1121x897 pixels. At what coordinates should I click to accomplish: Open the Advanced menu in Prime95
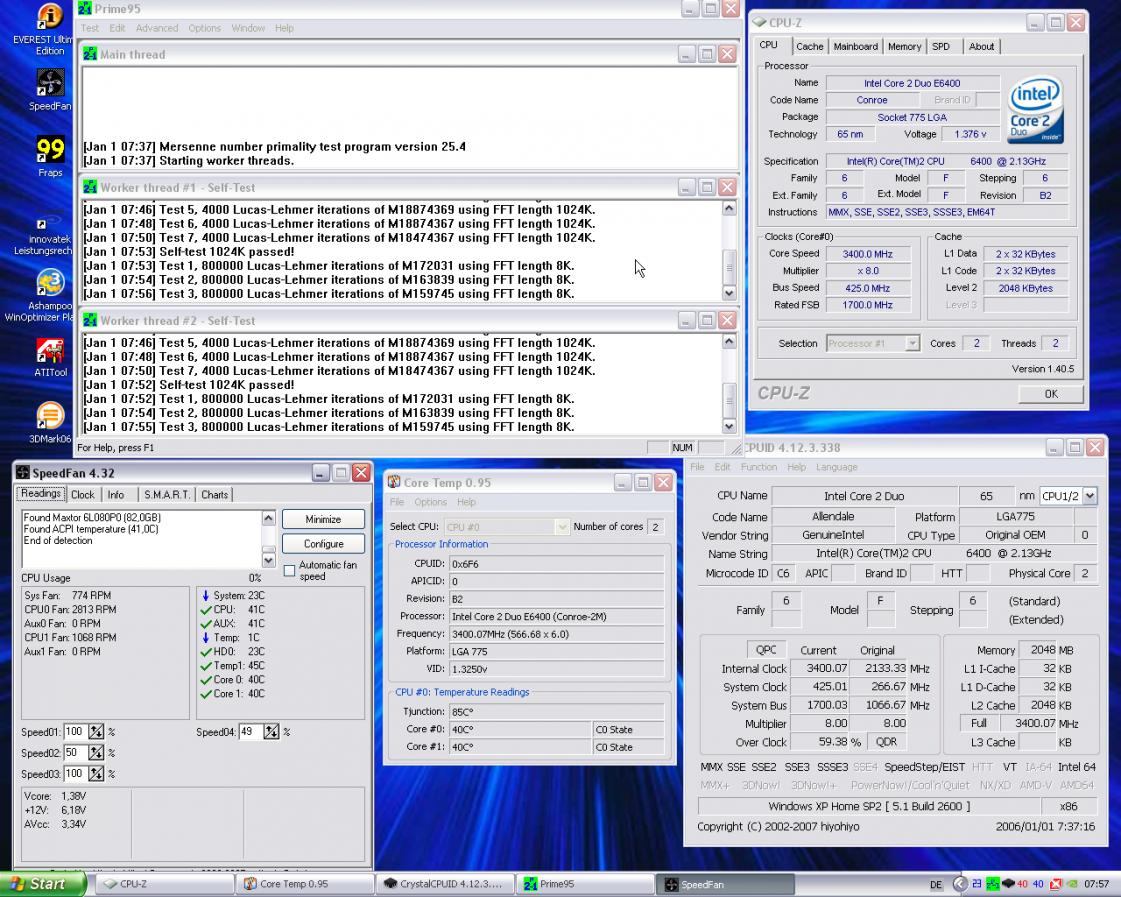point(157,28)
